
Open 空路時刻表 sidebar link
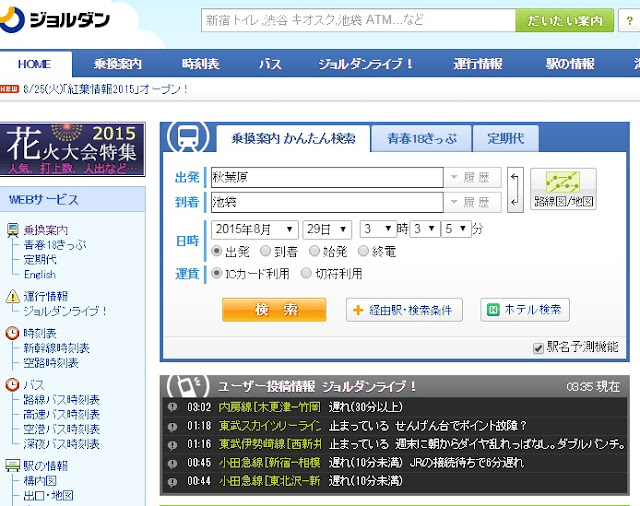tap(51, 363)
